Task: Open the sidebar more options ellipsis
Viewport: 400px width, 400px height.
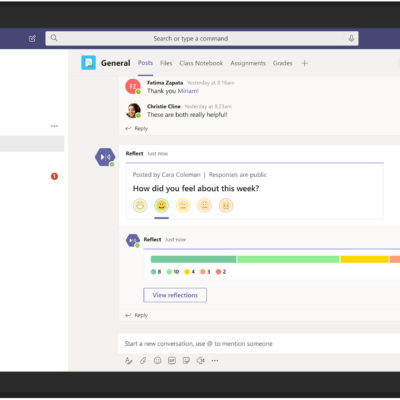Action: pos(54,126)
